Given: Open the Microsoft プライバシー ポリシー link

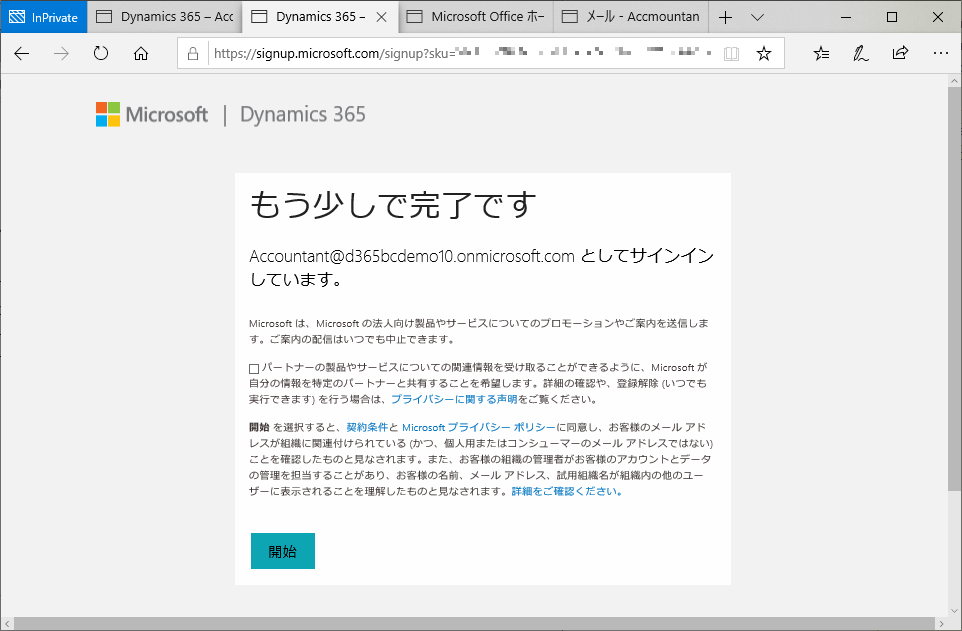Looking at the screenshot, I should coord(479,427).
